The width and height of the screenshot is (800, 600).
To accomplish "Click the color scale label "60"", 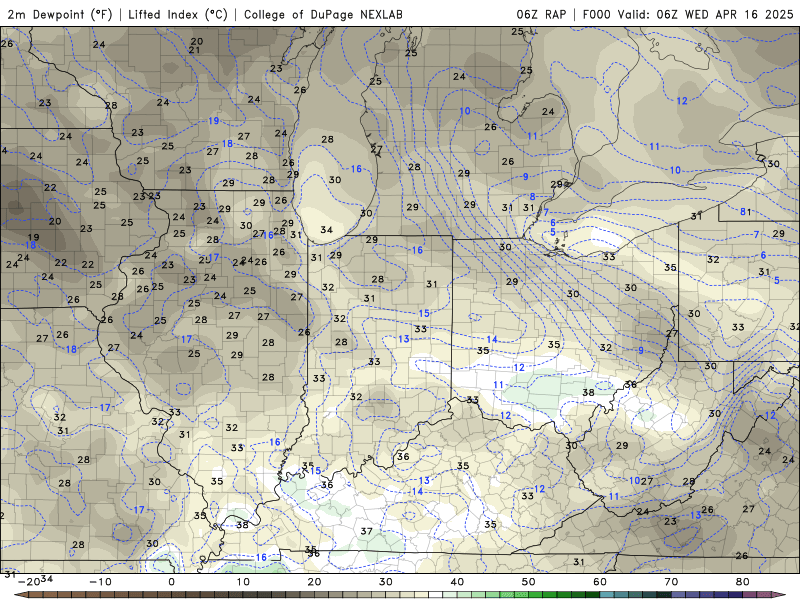I will pos(600,582).
